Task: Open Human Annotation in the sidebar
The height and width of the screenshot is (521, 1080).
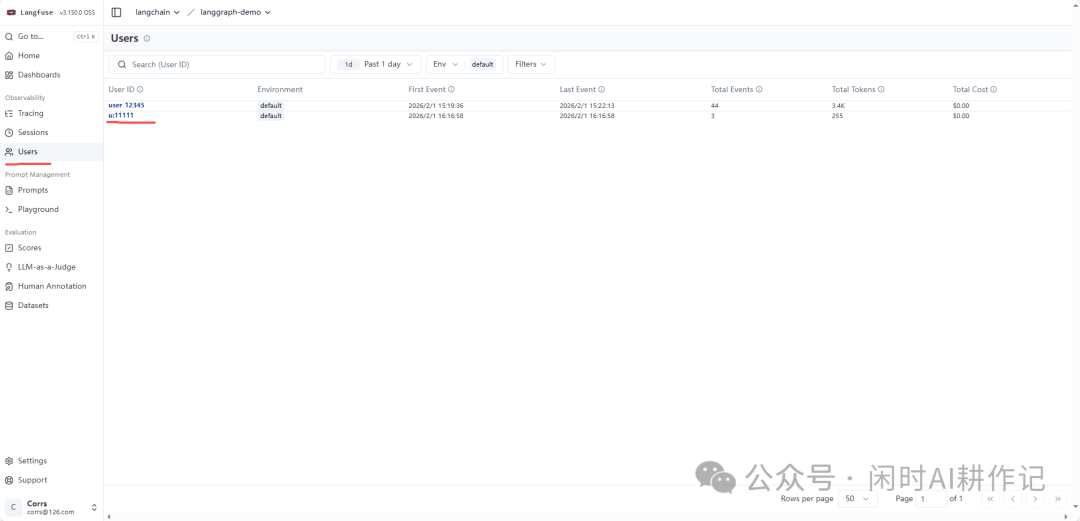Action: coord(52,287)
